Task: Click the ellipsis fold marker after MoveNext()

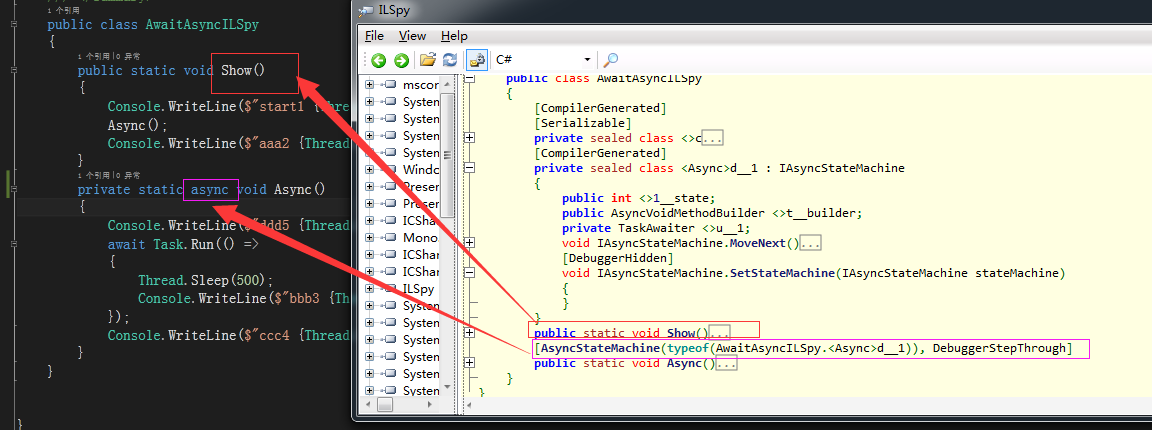Action: click(810, 243)
